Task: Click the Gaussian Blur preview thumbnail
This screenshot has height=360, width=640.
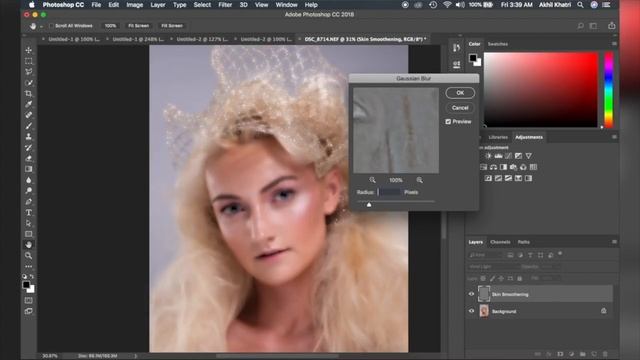Action: pos(396,130)
